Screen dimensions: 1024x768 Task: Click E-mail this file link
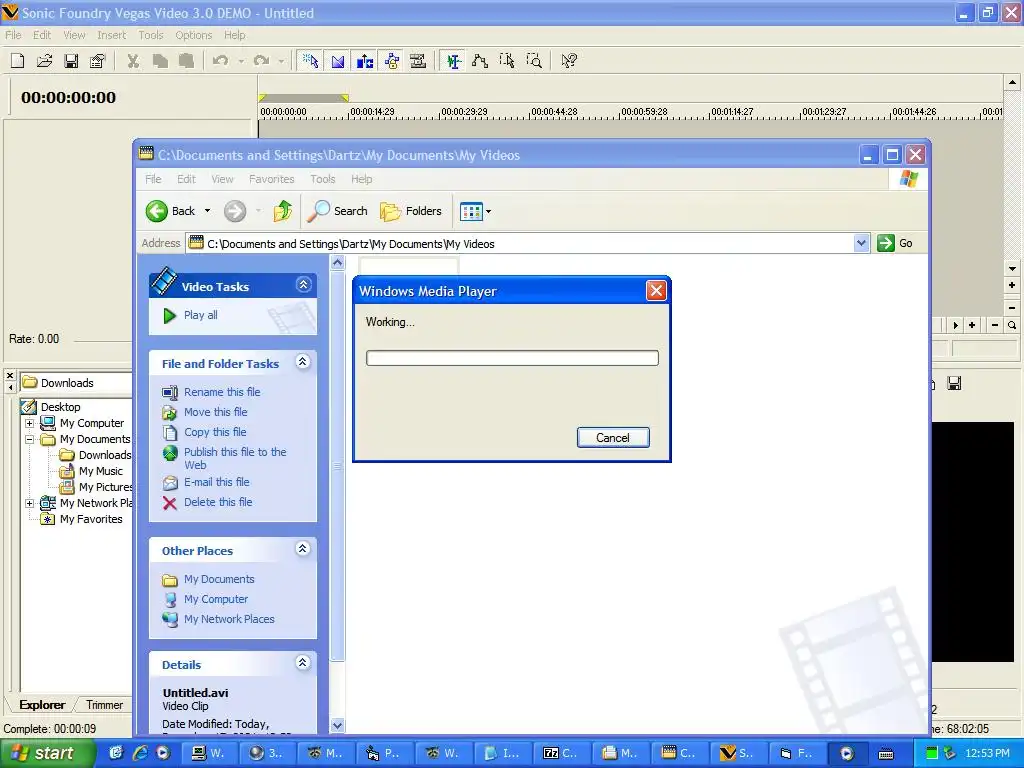coord(217,482)
